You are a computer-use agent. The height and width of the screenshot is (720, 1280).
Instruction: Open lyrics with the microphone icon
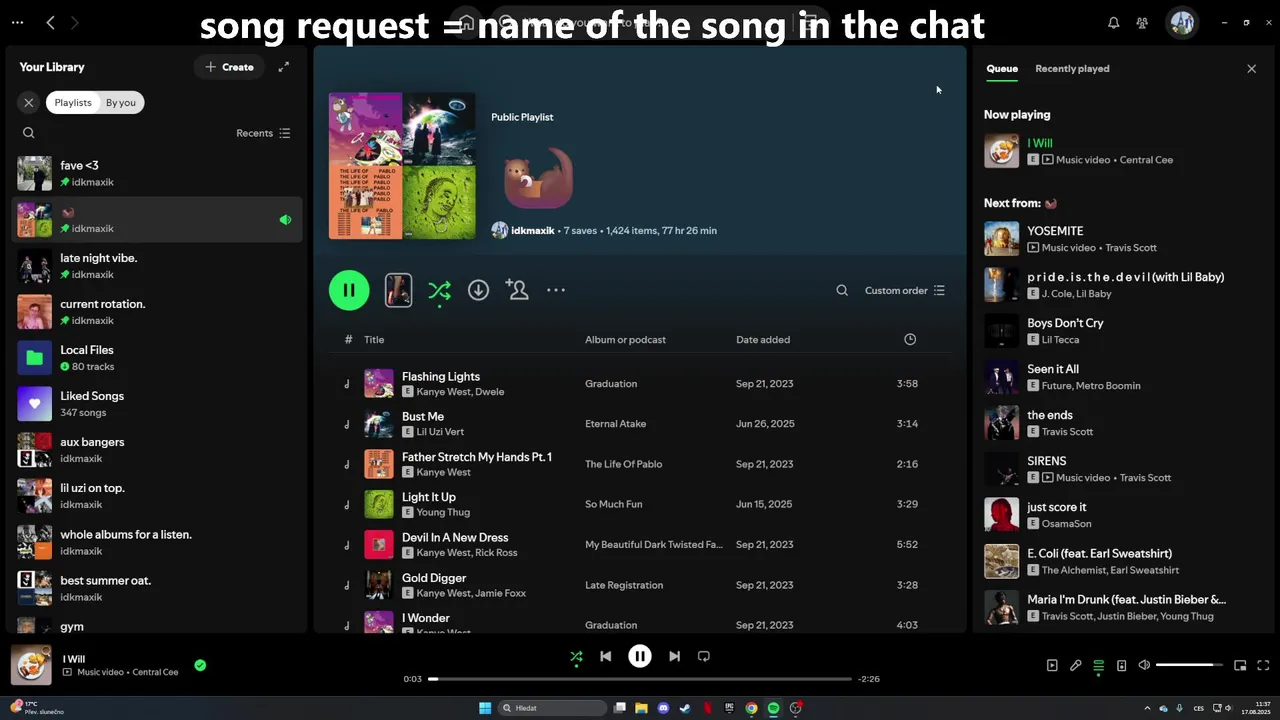click(x=1075, y=665)
